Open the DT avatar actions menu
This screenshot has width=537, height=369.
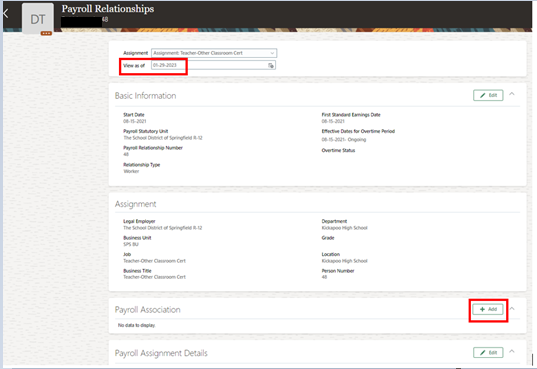[46, 33]
